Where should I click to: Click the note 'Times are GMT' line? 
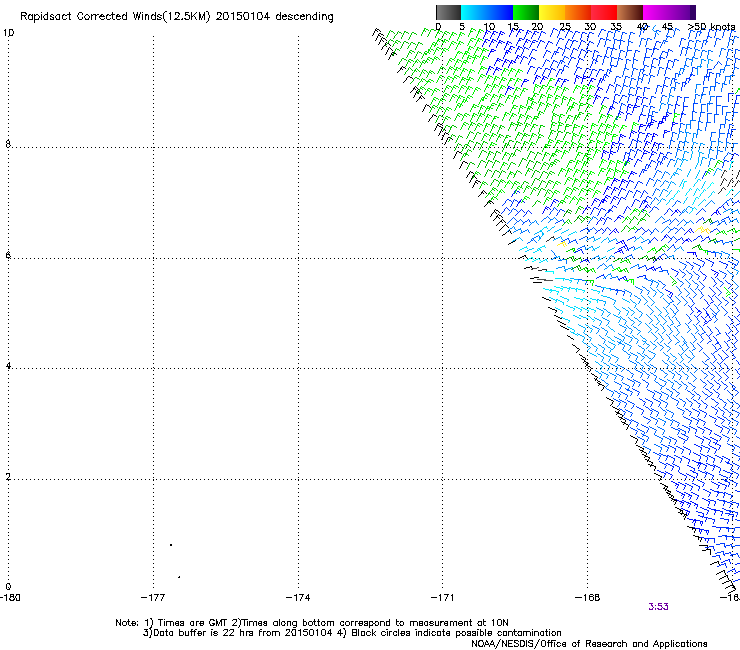tap(312, 623)
